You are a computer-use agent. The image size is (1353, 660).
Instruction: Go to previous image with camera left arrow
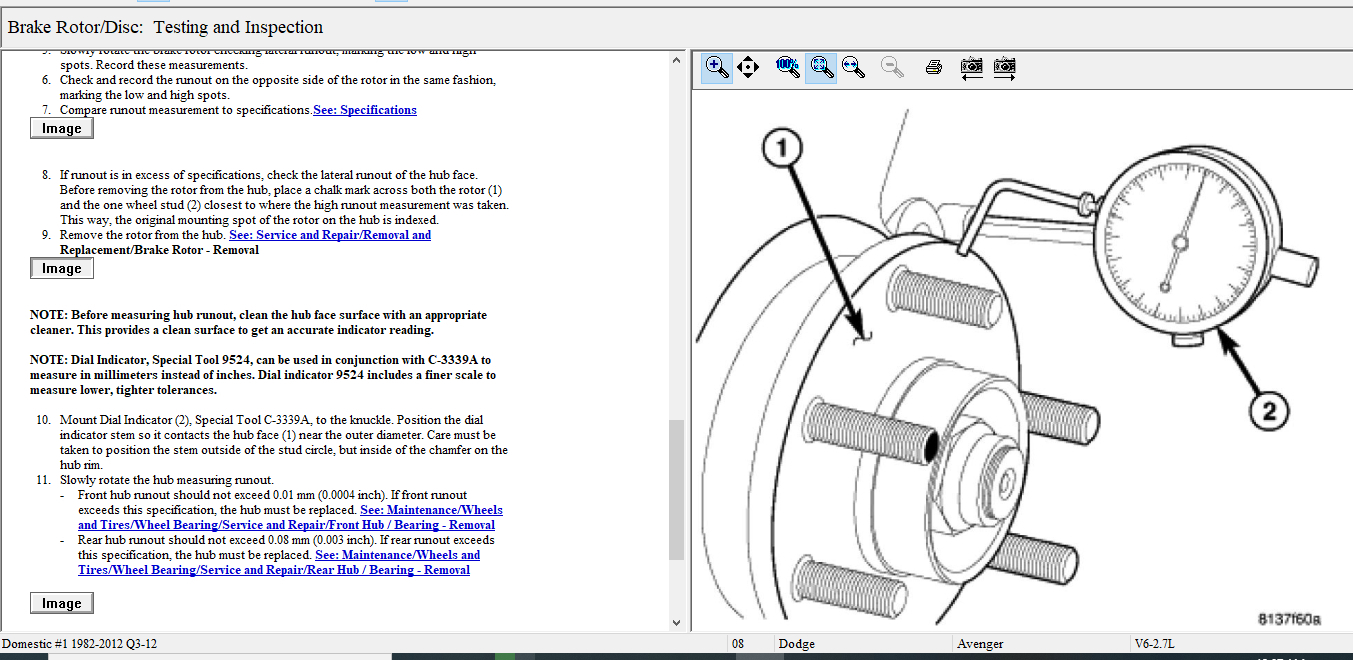coord(971,67)
